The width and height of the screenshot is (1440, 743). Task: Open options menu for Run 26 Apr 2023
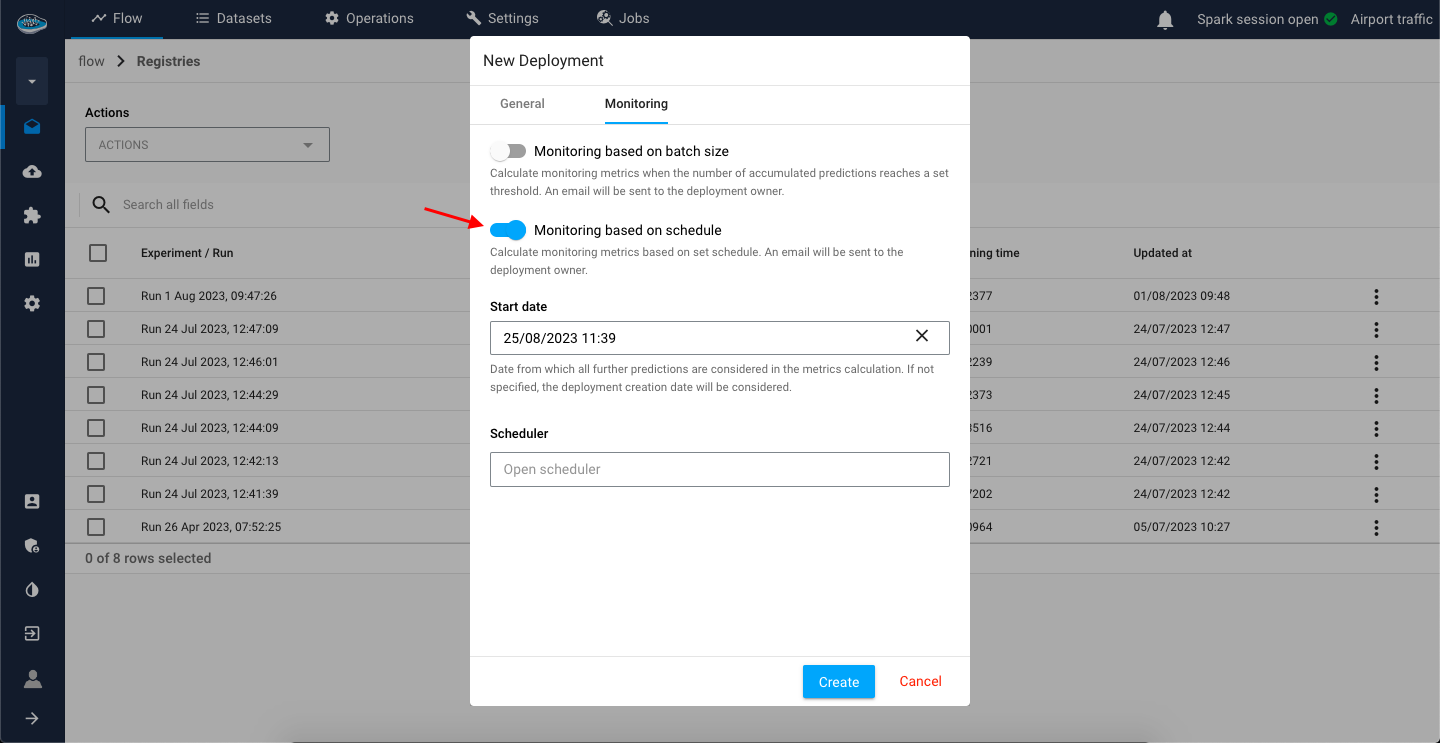pos(1376,527)
